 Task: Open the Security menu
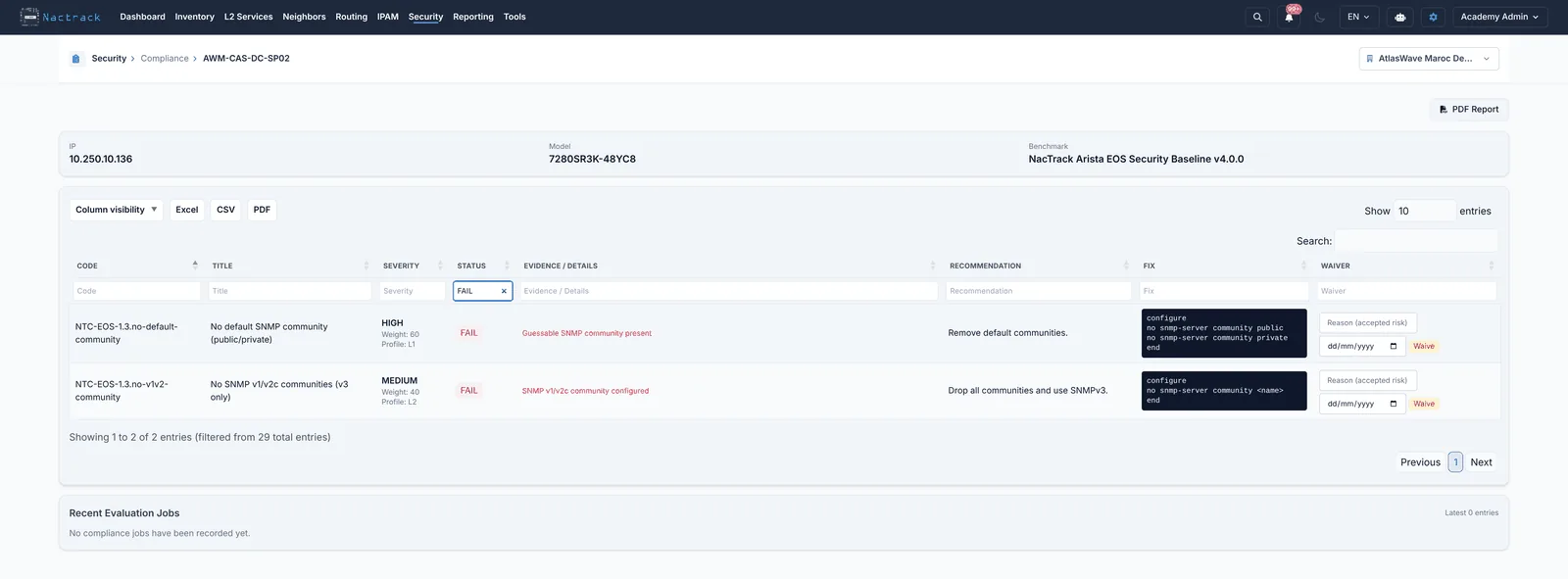(425, 17)
